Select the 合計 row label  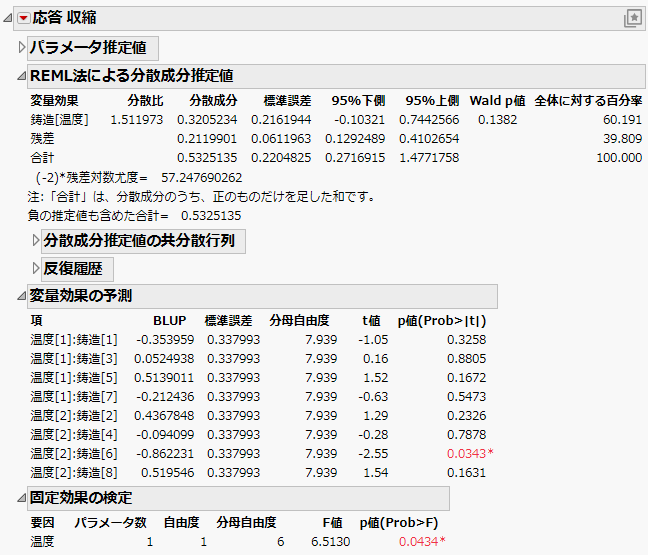click(42, 158)
